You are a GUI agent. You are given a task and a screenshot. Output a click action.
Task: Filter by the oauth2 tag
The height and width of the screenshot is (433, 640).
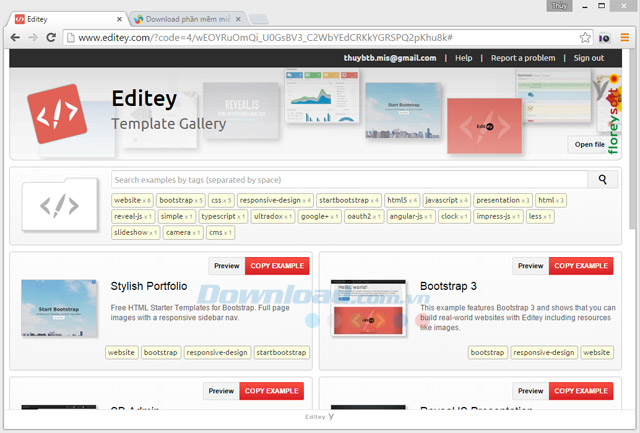coord(364,216)
